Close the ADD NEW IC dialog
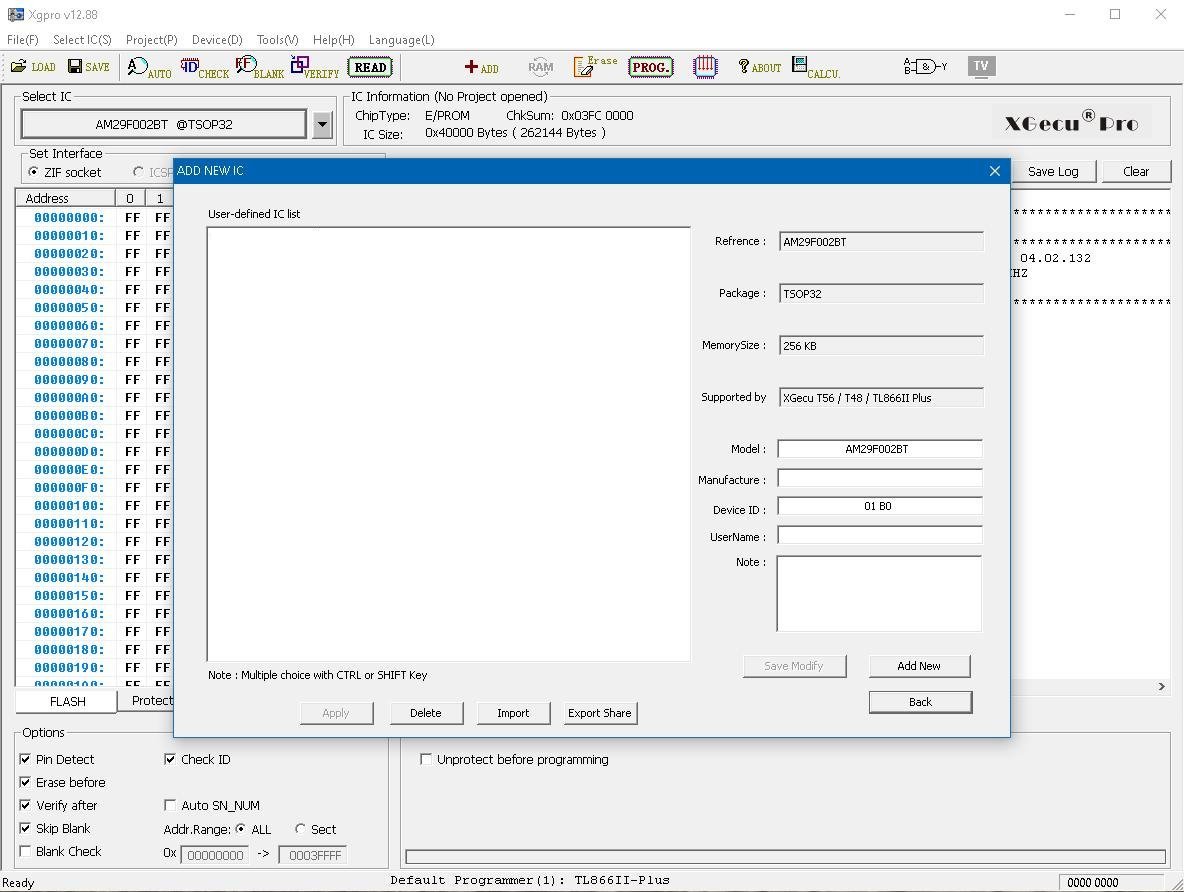Image resolution: width=1184 pixels, height=892 pixels. click(994, 171)
